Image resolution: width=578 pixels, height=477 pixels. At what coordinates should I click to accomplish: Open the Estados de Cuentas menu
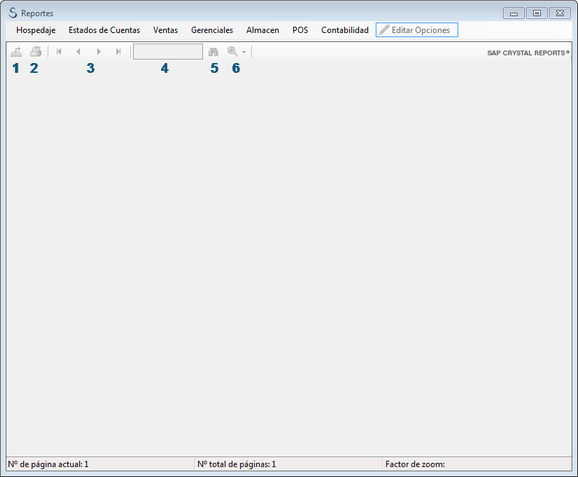tap(104, 30)
